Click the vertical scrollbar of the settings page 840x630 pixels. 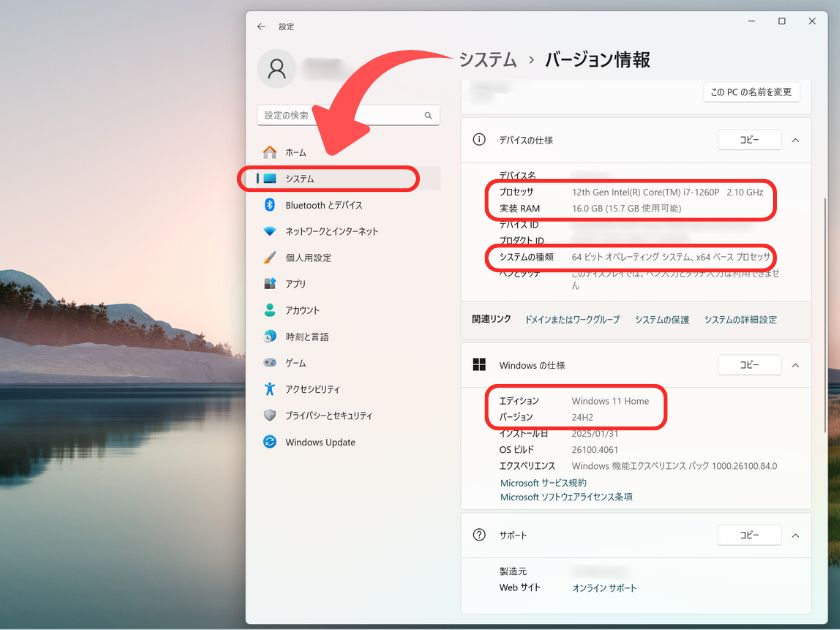825,315
